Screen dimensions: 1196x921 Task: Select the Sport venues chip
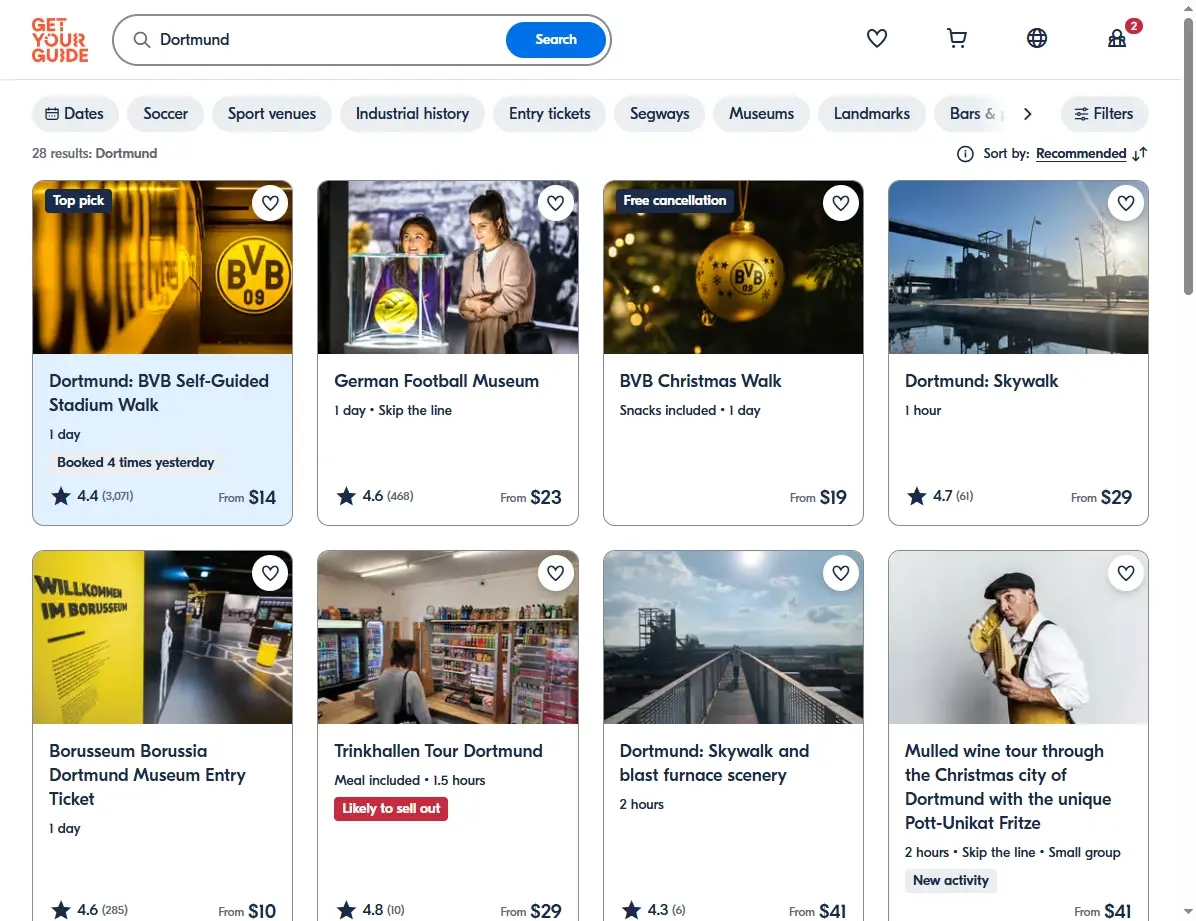tap(272, 114)
